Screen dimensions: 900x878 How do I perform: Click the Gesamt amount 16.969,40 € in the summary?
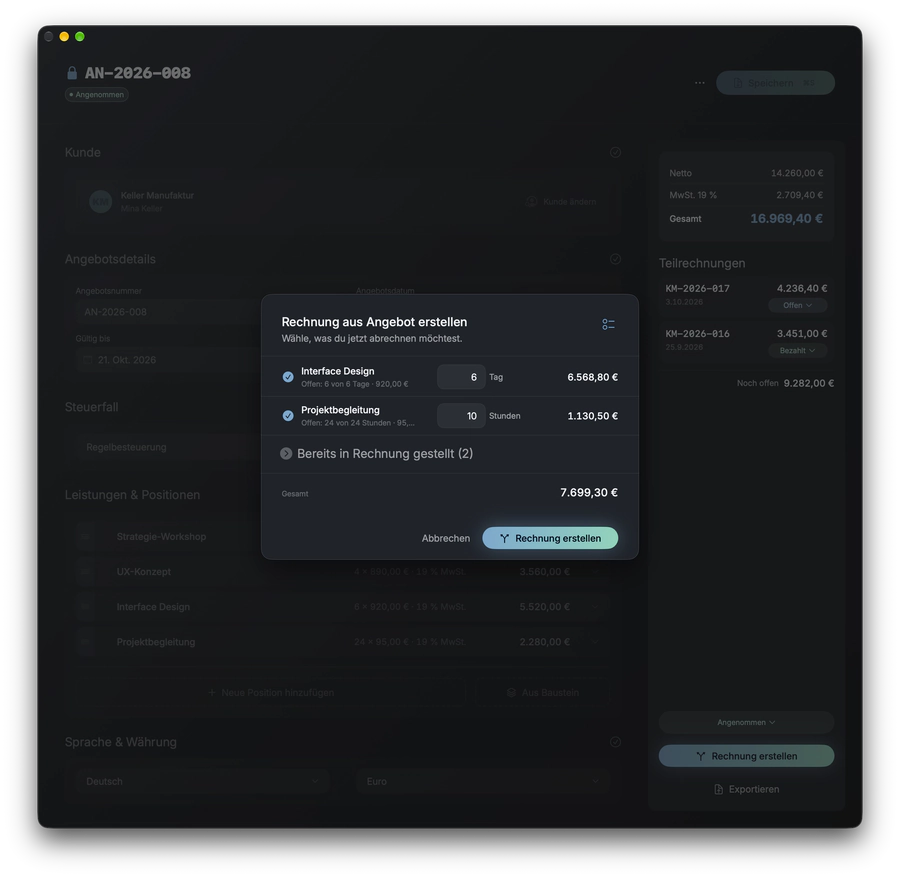tap(786, 219)
